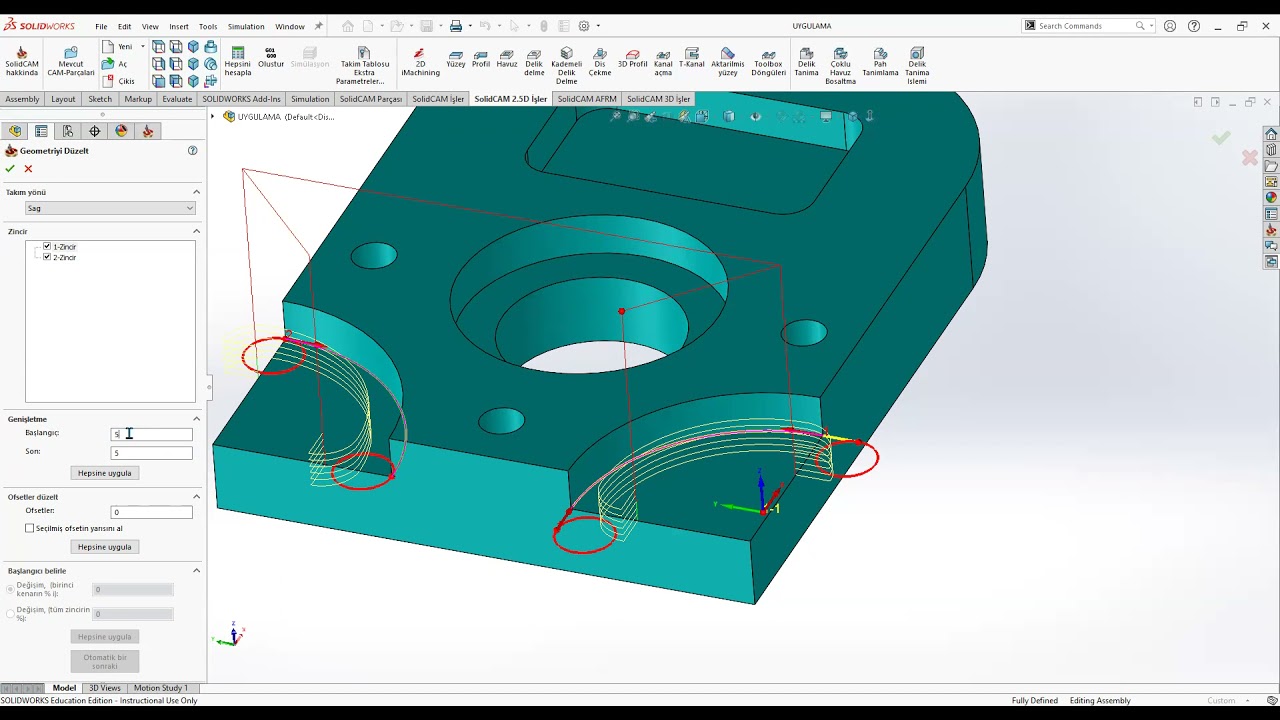Collapse the Genisletme section
This screenshot has width=1280, height=720.
pos(196,419)
